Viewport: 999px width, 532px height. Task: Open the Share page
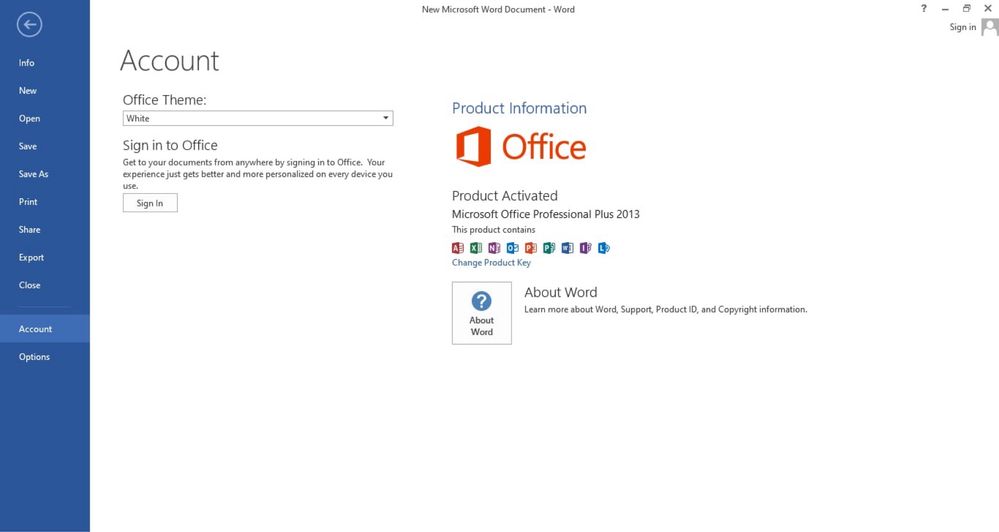pyautogui.click(x=45, y=229)
